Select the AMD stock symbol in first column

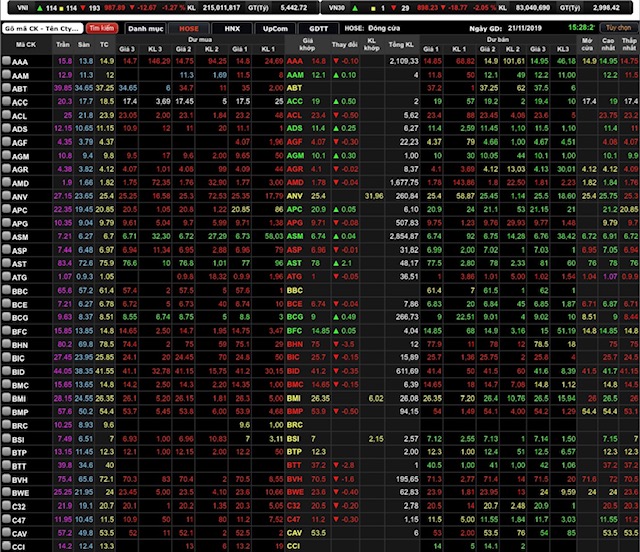tap(20, 183)
